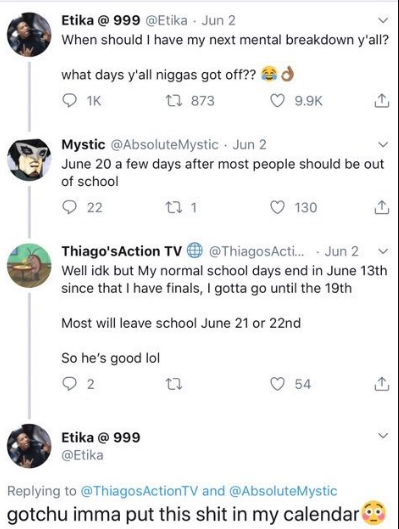Open options chevron on Etika's final reply
Screen dimensions: 399x529
click(x=382, y=435)
